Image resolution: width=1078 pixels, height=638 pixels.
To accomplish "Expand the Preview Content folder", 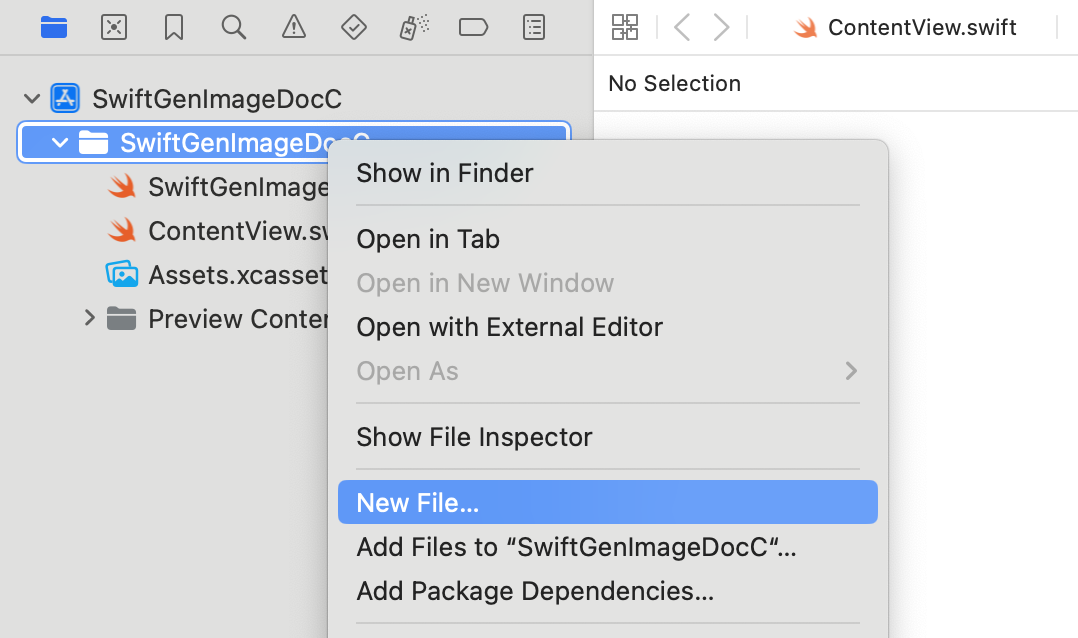I will 90,319.
